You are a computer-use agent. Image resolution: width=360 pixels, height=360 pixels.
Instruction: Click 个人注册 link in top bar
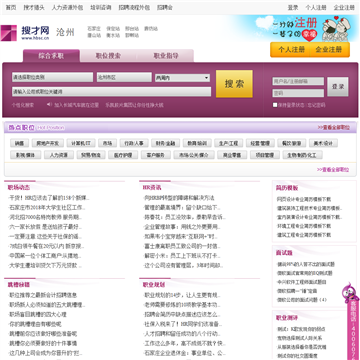point(316,7)
